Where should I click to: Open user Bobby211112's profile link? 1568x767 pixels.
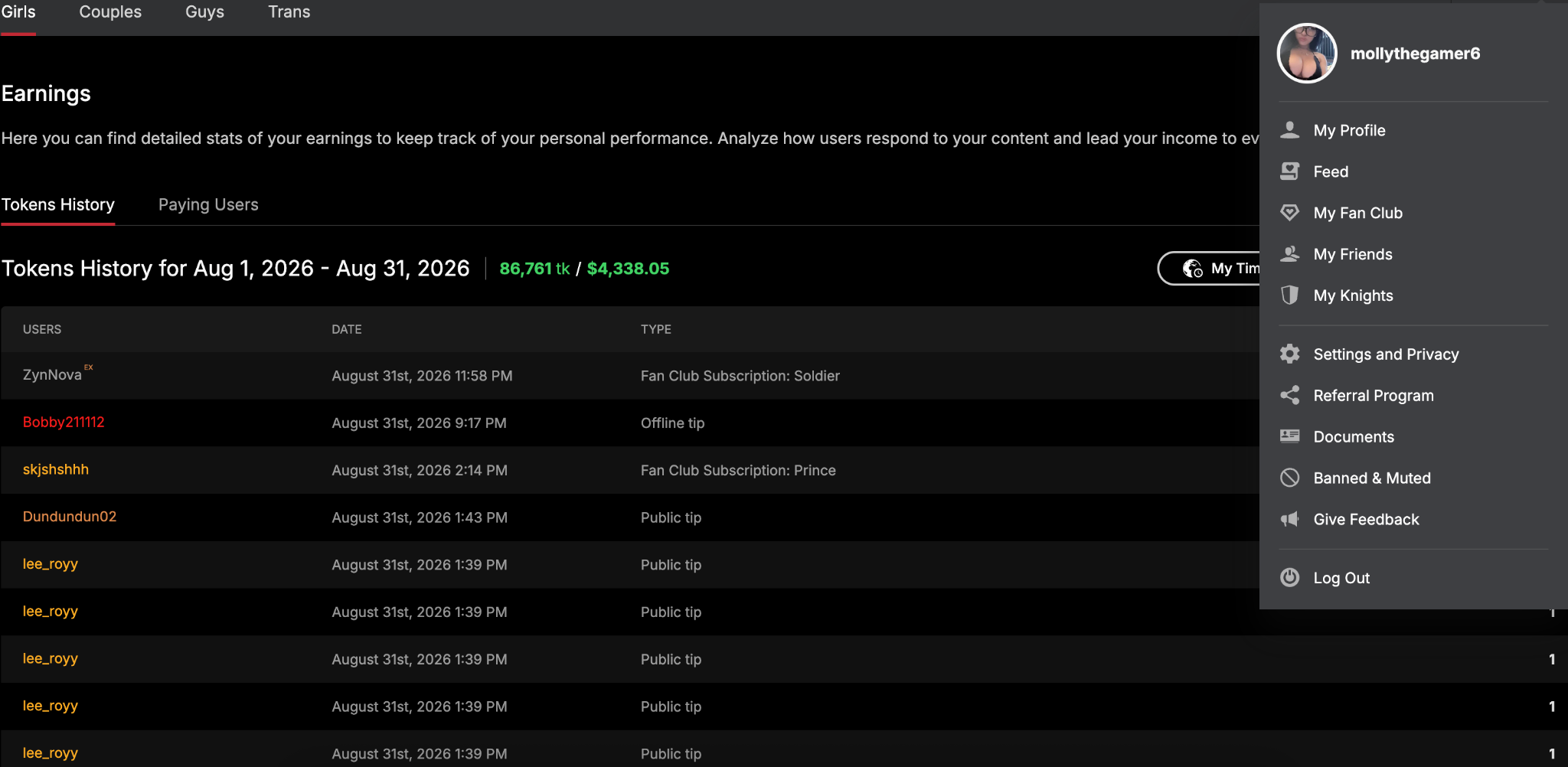coord(64,422)
